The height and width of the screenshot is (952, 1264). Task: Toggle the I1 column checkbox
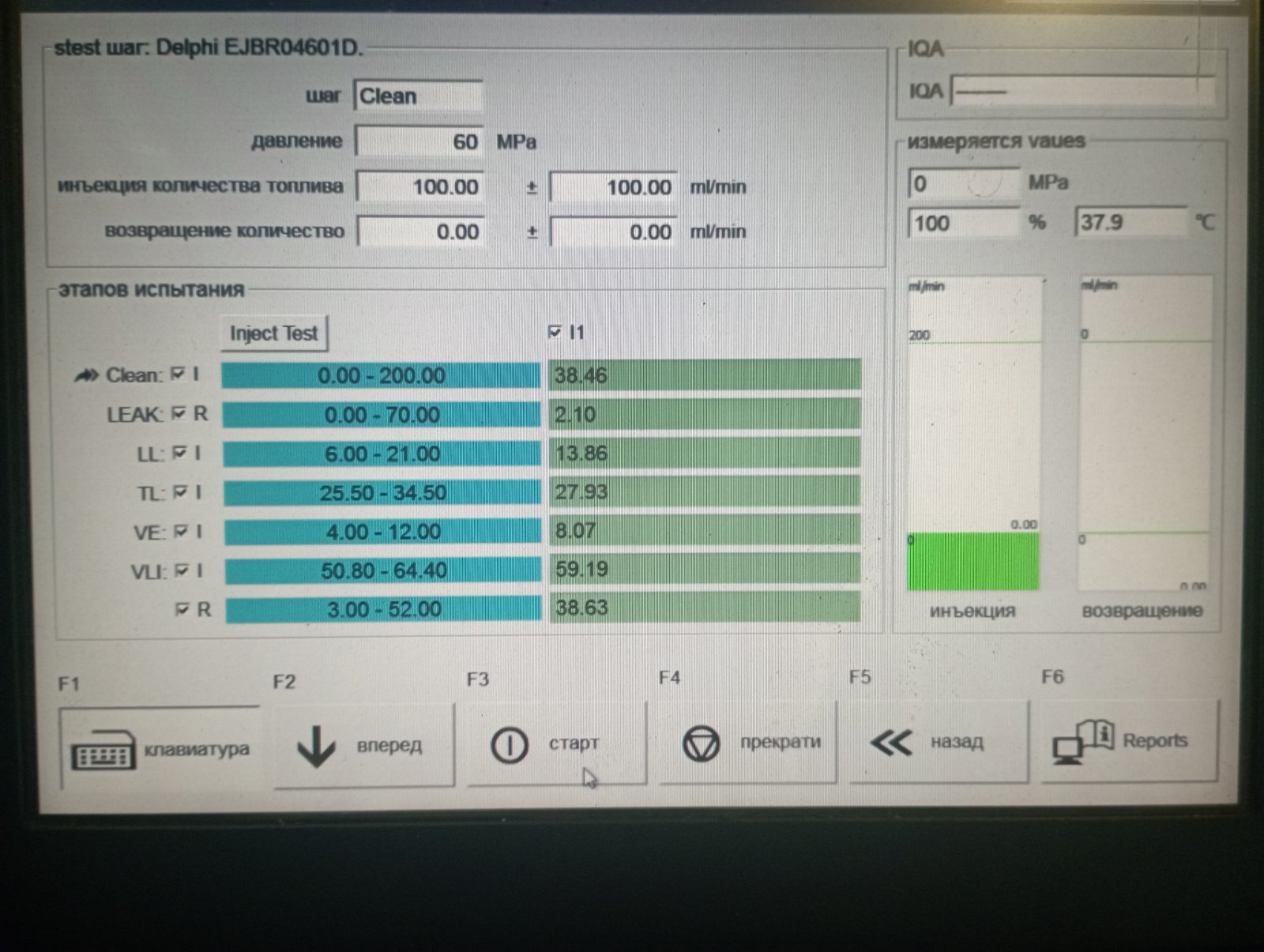point(555,332)
